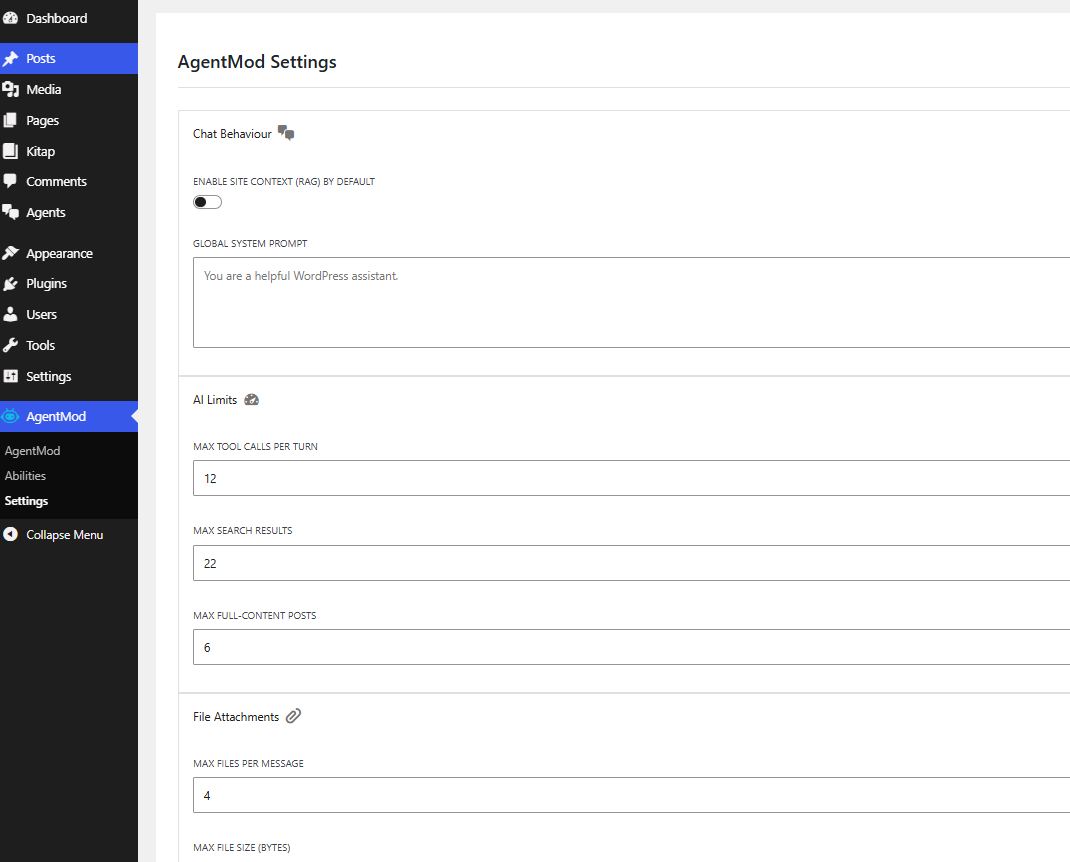Open the Comments menu item

69,182
